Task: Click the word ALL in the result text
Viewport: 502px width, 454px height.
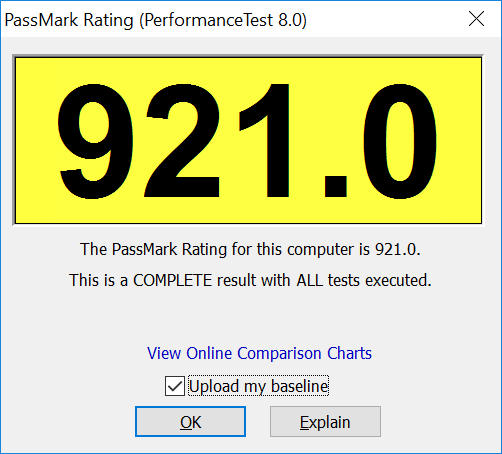Action: (x=310, y=280)
